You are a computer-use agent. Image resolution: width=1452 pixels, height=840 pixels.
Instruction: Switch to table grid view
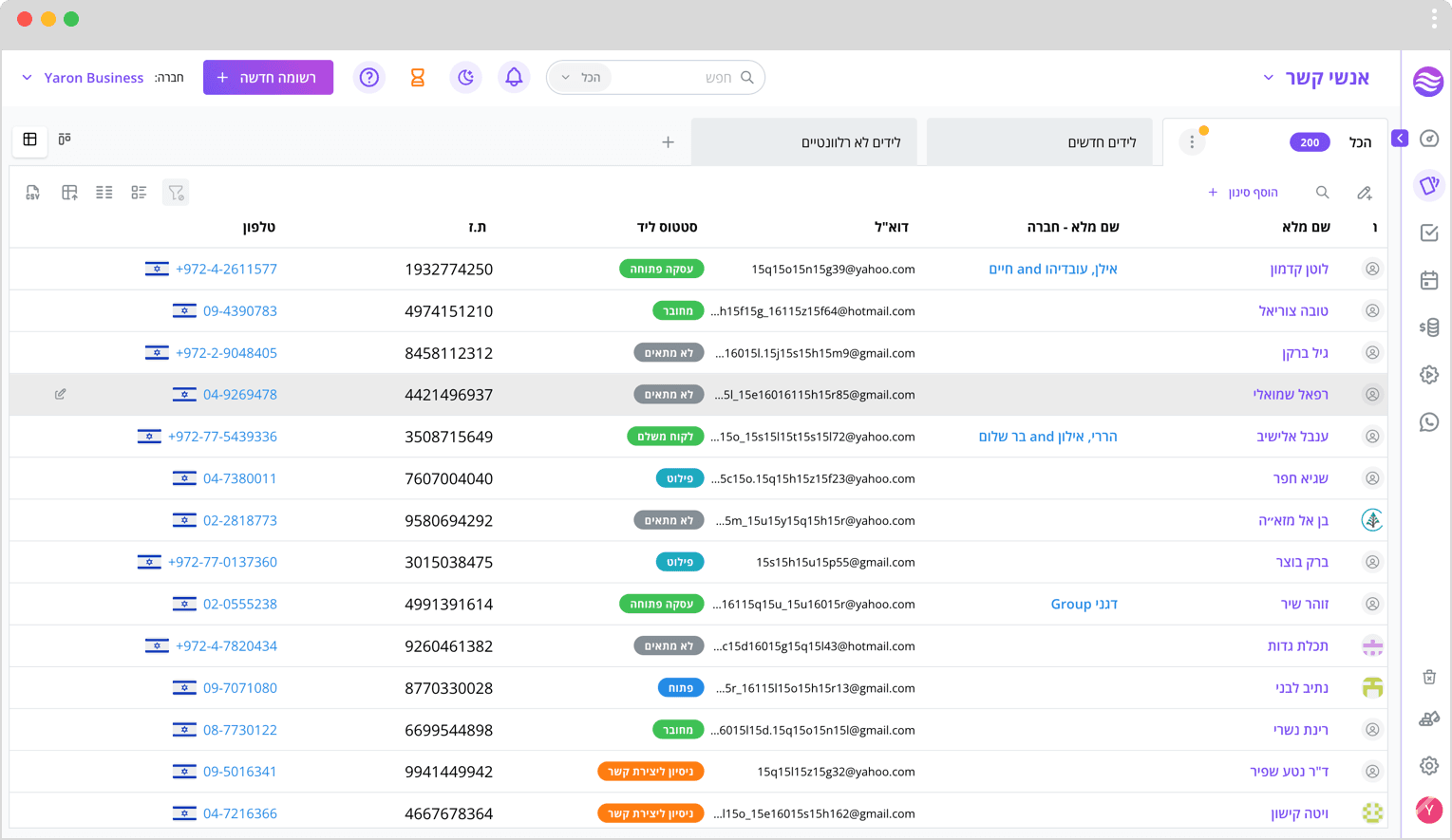coord(30,140)
